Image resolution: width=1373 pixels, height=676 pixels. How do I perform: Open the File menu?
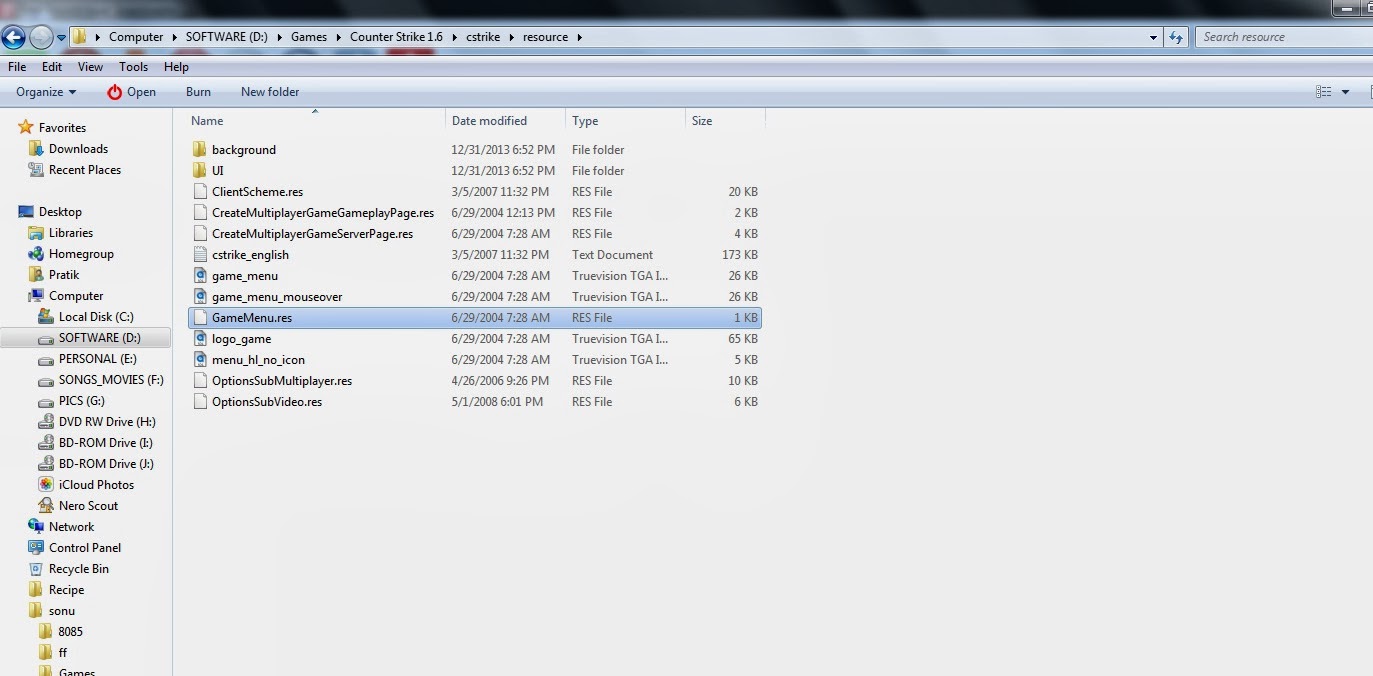point(17,67)
